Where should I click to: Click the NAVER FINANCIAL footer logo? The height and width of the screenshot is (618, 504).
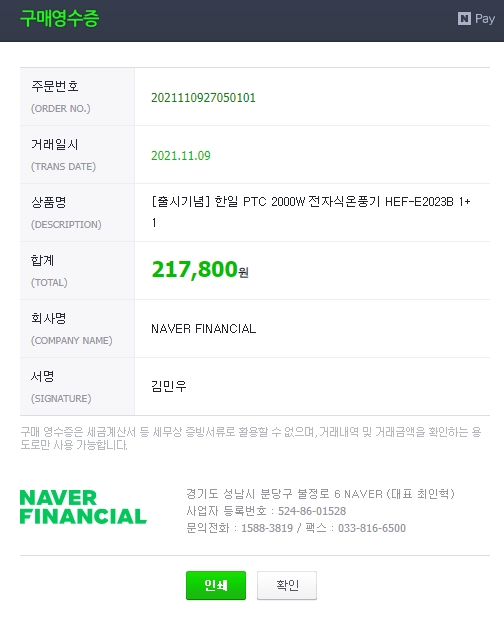point(83,507)
